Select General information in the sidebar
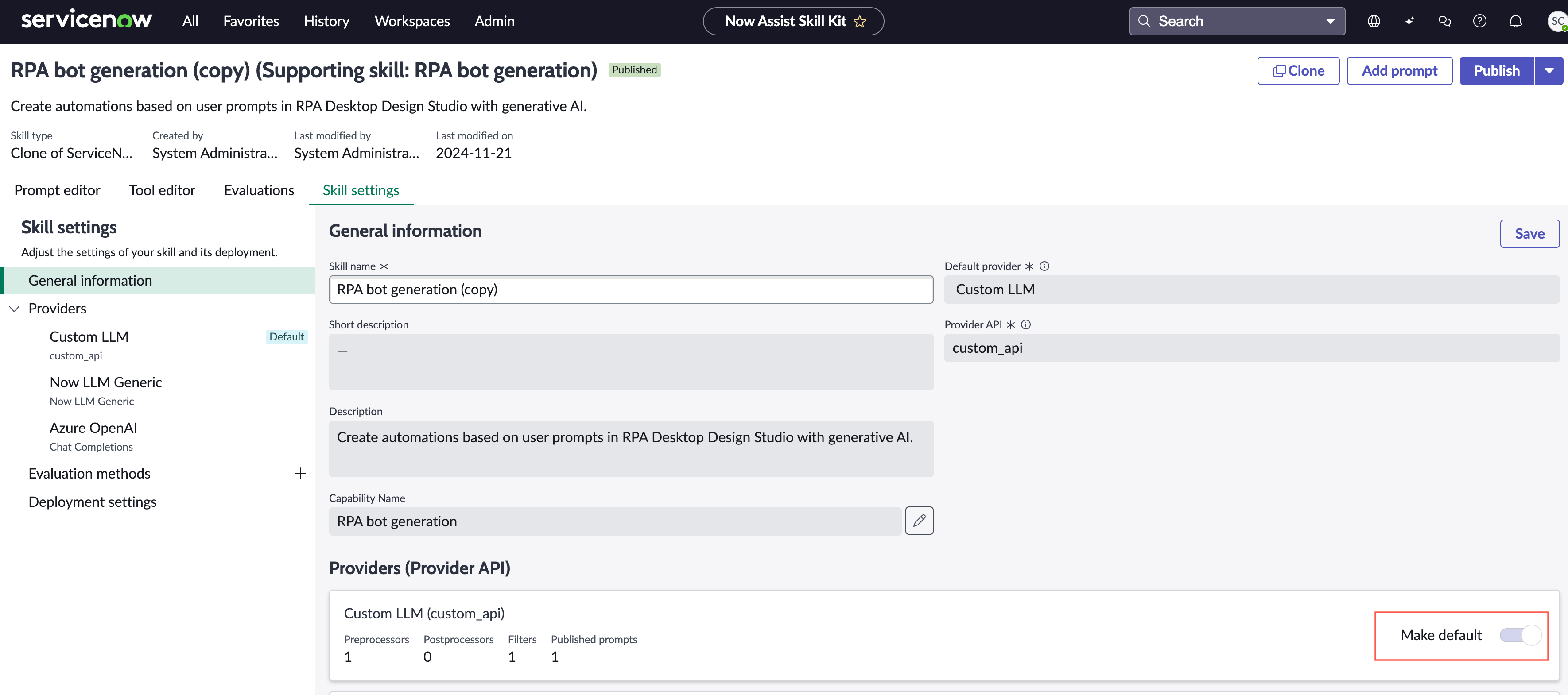 coord(158,281)
